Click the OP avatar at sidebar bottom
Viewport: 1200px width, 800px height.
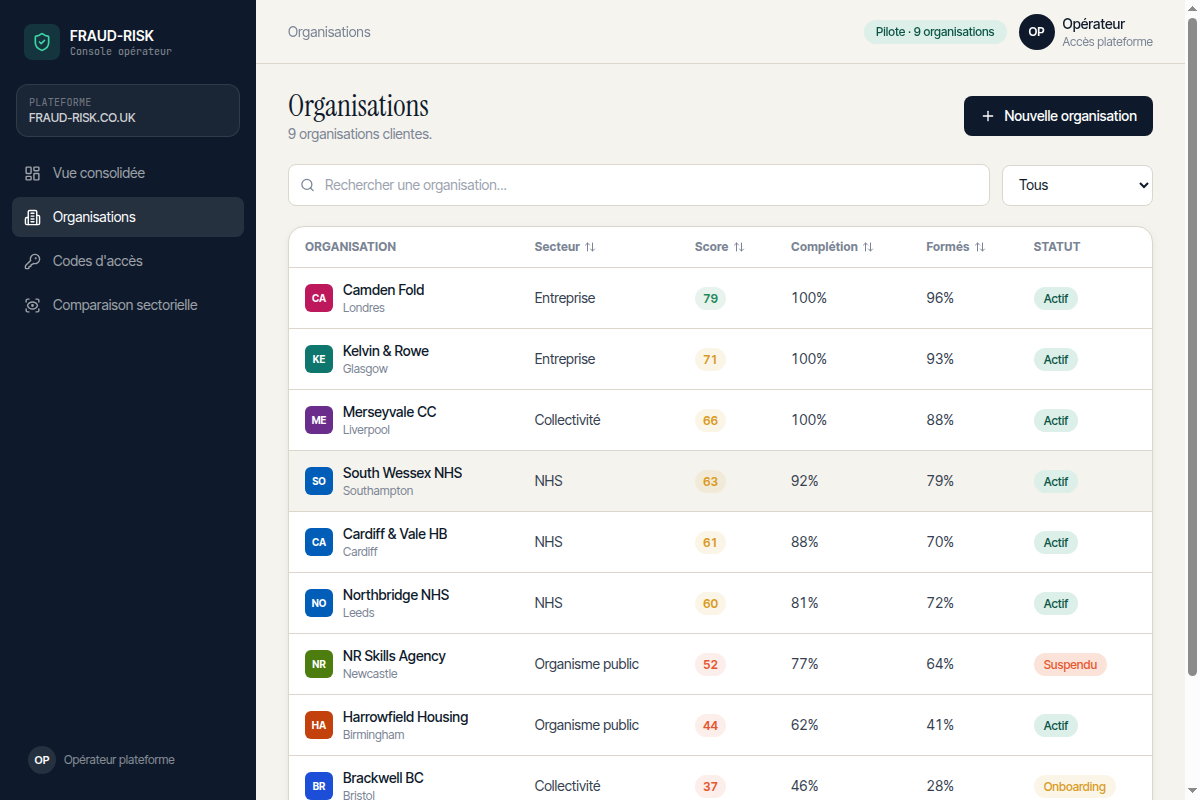[x=42, y=760]
